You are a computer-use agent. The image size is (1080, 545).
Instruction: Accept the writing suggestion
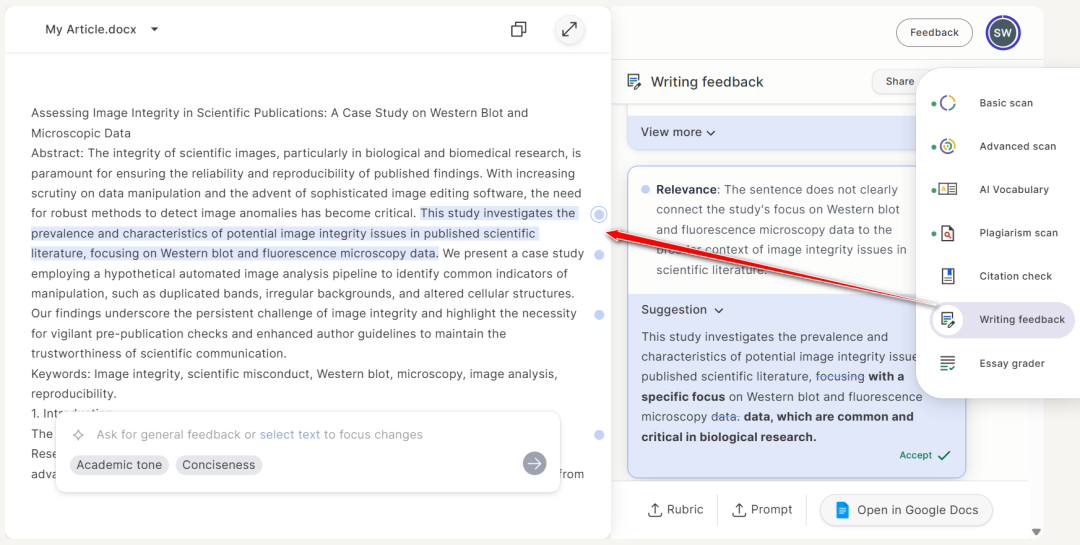pyautogui.click(x=924, y=455)
